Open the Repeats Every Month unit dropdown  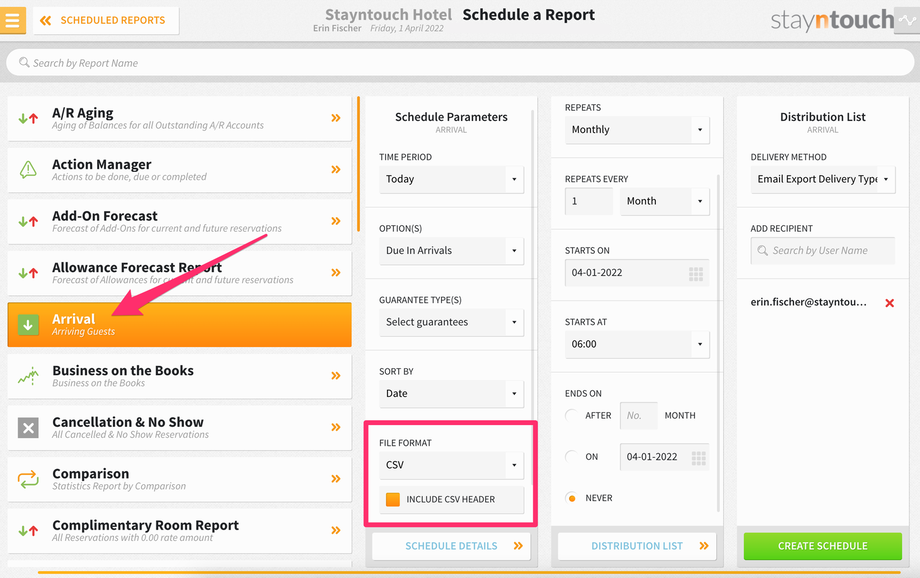(665, 201)
